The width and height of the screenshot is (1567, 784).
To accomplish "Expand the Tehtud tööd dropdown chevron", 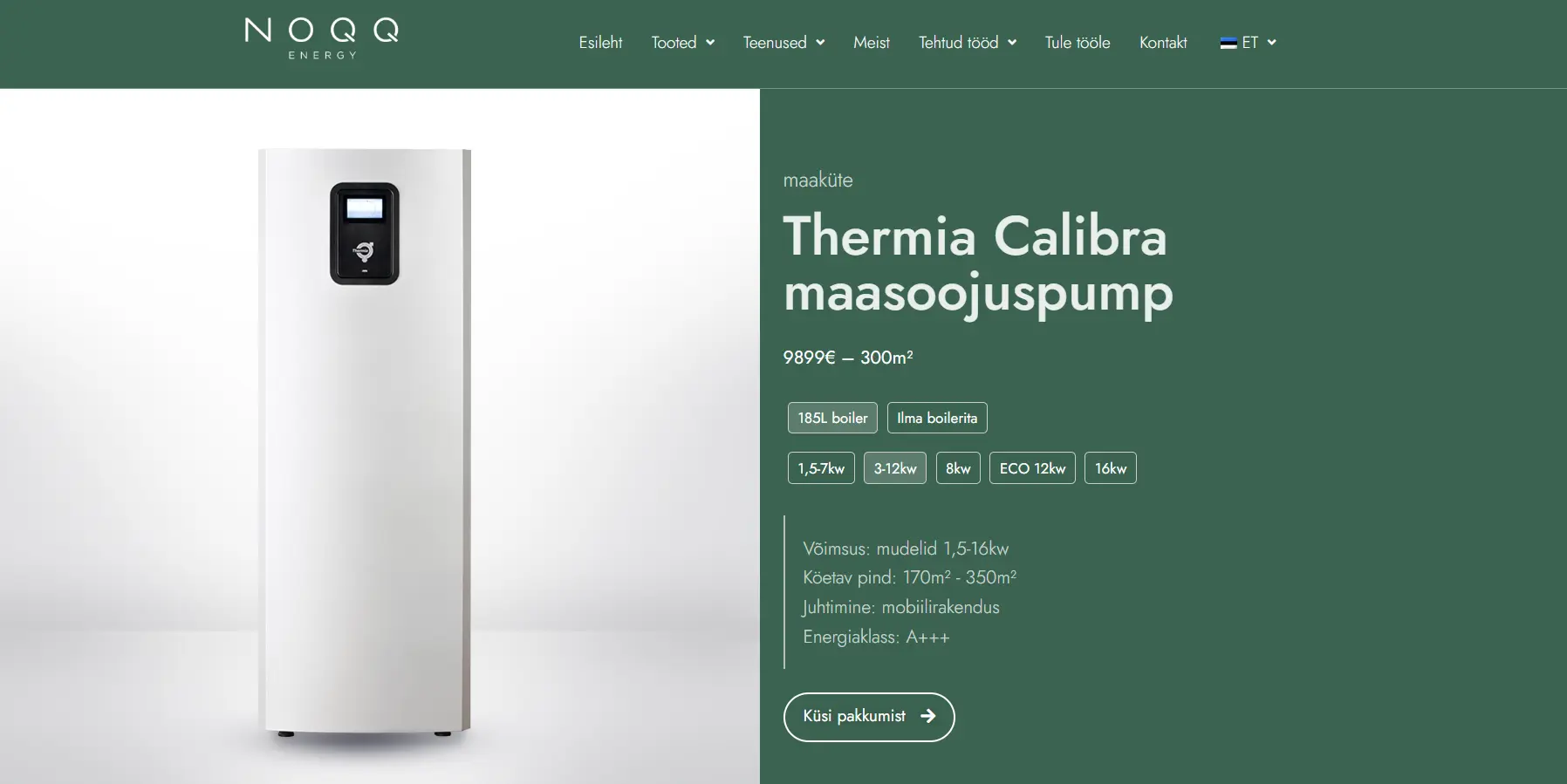I will [x=1012, y=43].
